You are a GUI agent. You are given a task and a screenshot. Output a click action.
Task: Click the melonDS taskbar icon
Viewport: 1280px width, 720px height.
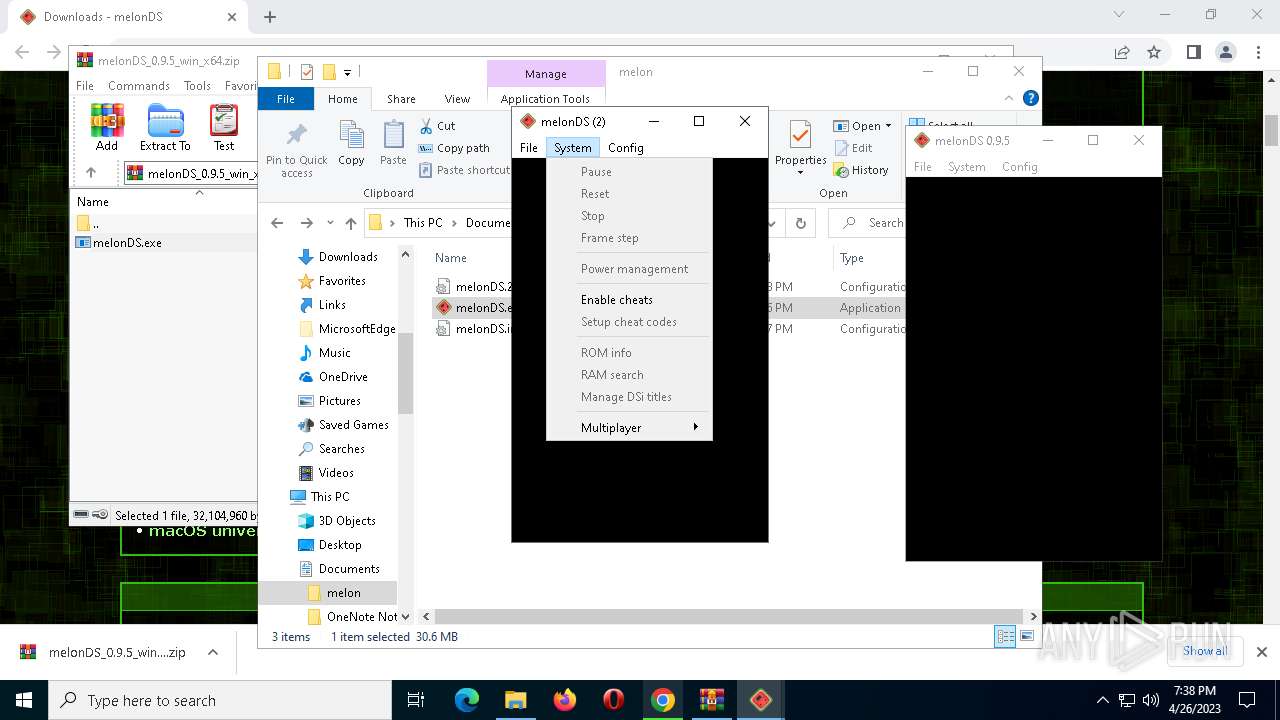click(761, 700)
